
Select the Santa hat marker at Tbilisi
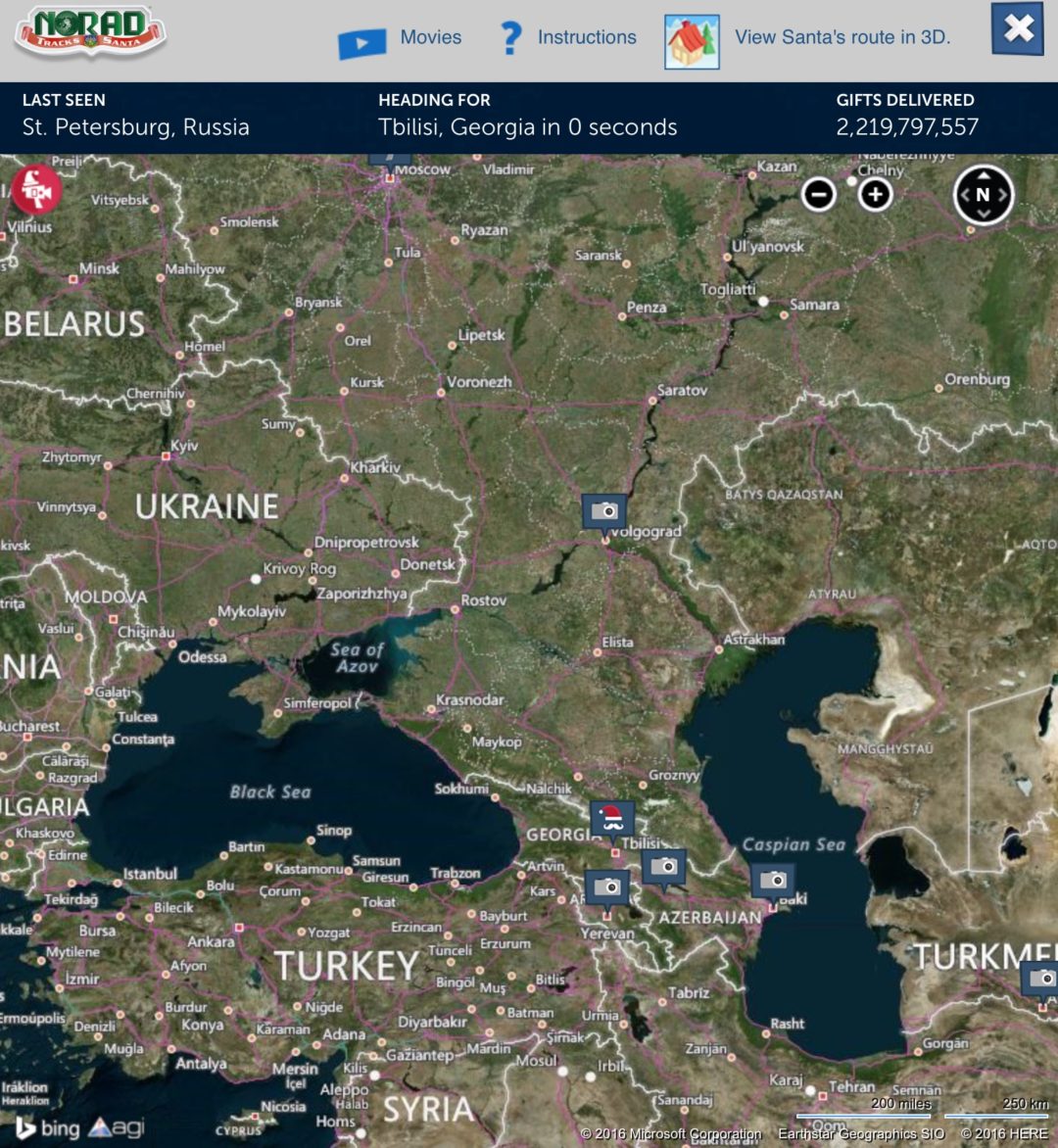(x=612, y=819)
